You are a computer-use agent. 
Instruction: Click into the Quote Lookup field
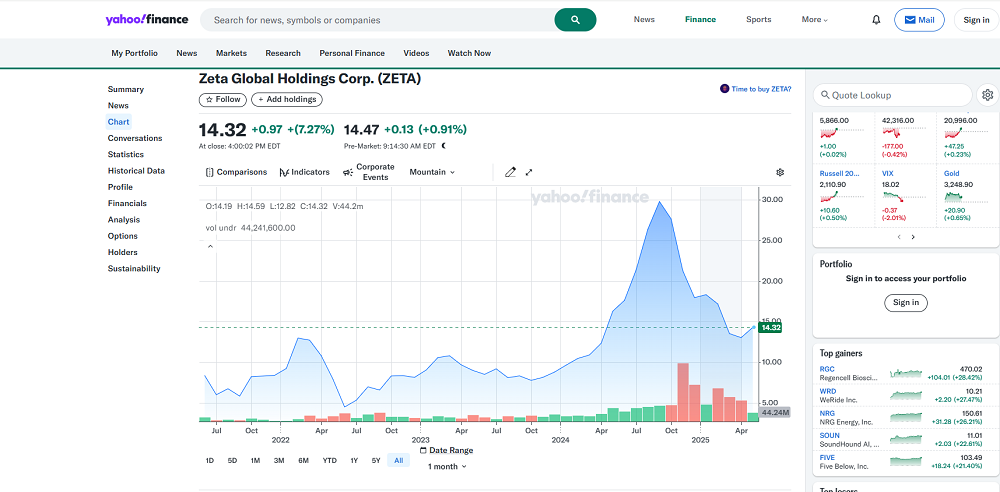point(895,95)
